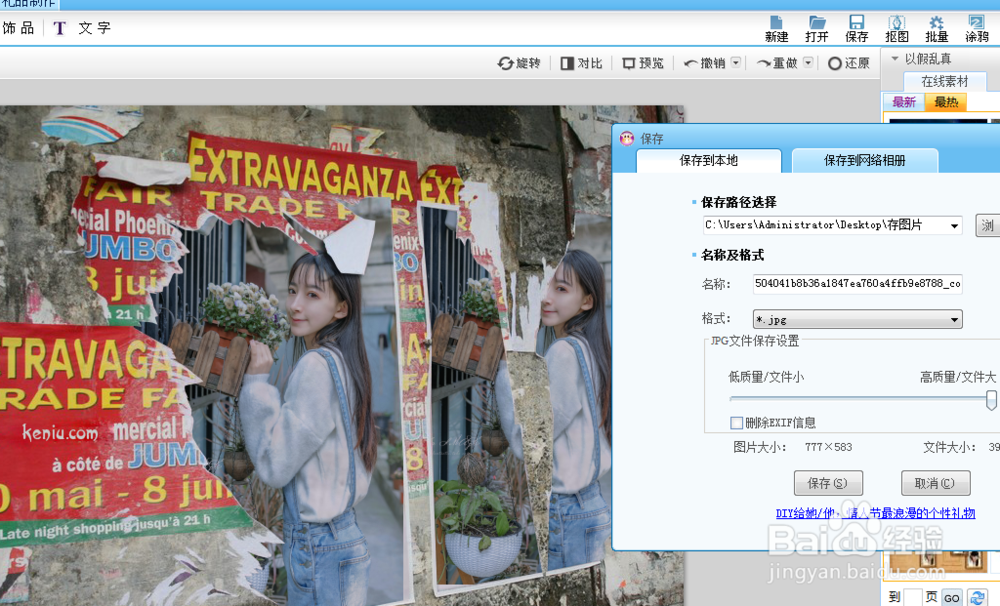The width and height of the screenshot is (1000, 606).
Task: Click the 预览 preview button
Action: [643, 63]
